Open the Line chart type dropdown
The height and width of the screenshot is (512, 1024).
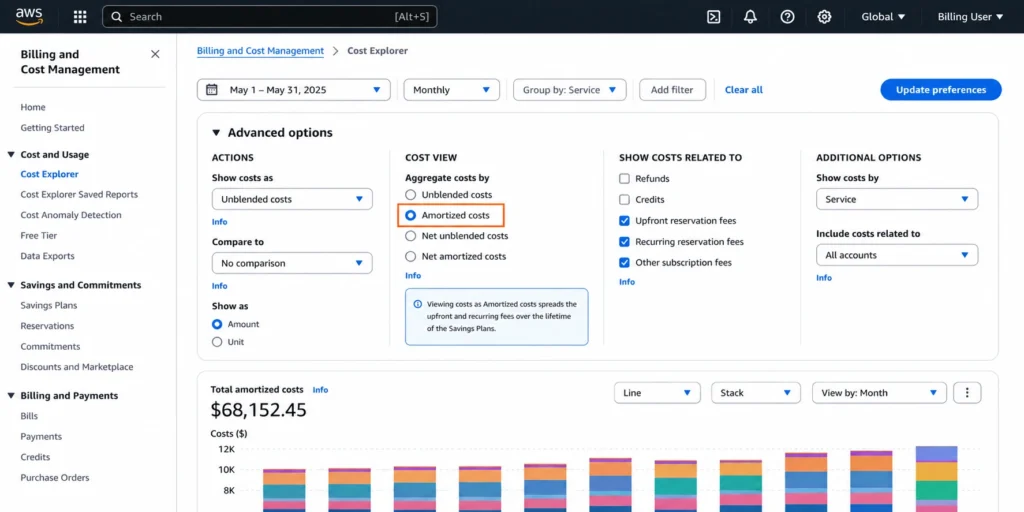click(x=657, y=392)
